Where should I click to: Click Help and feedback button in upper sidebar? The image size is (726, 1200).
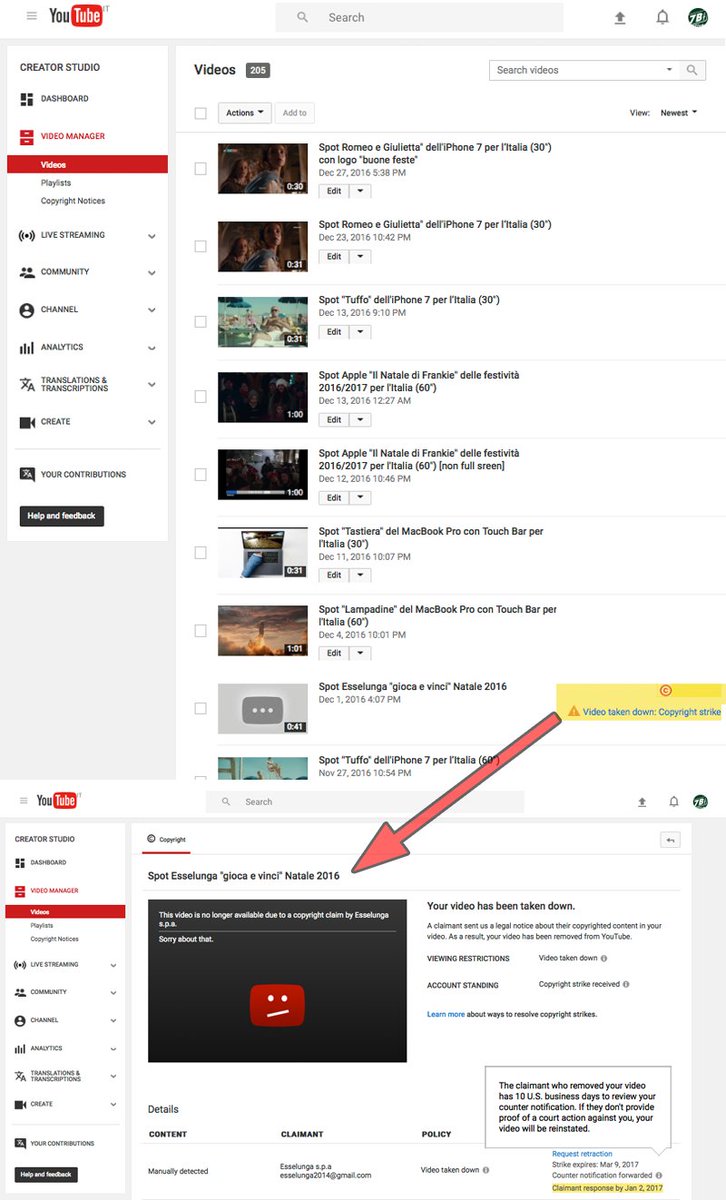(62, 516)
